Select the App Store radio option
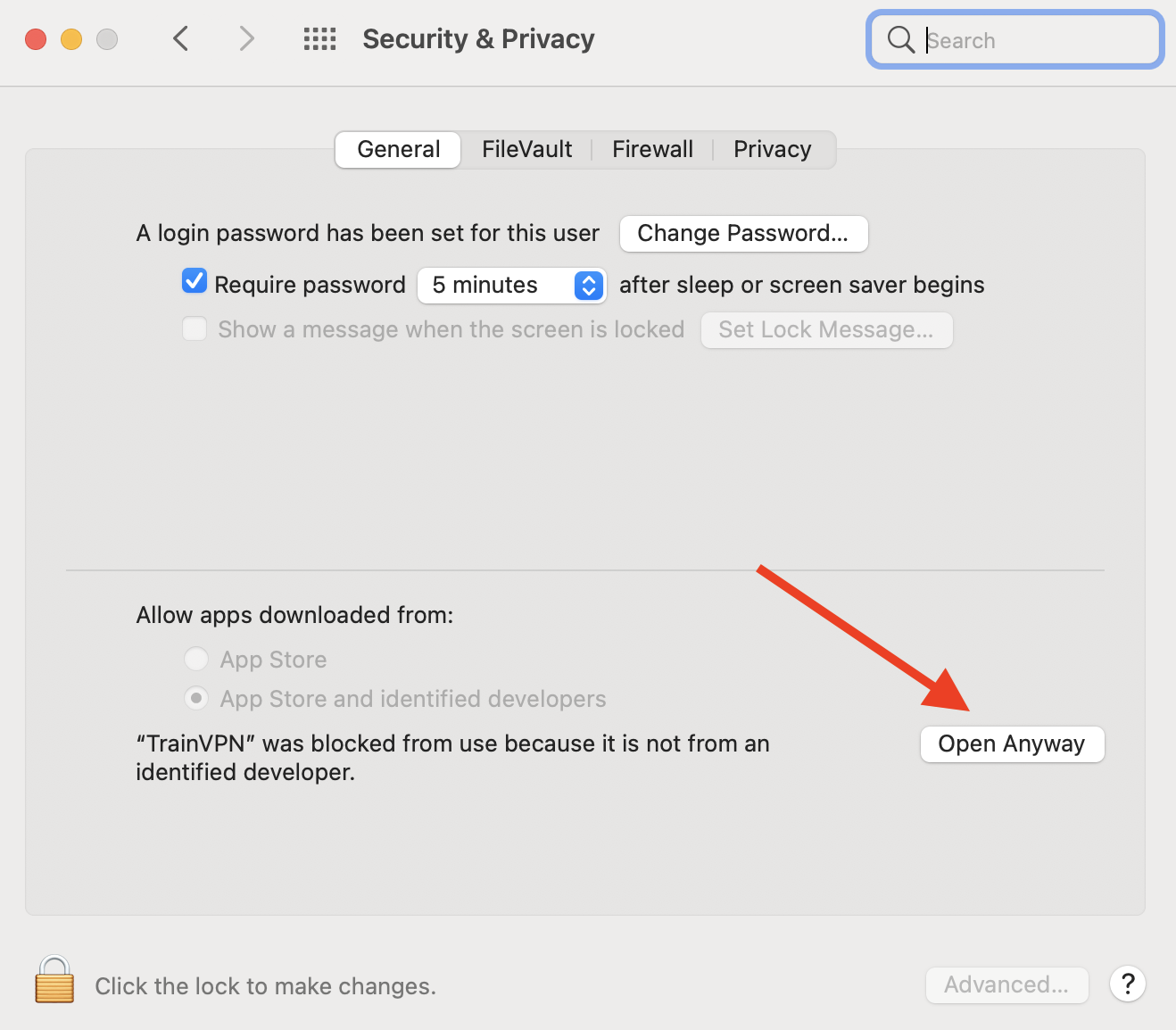 [x=196, y=660]
